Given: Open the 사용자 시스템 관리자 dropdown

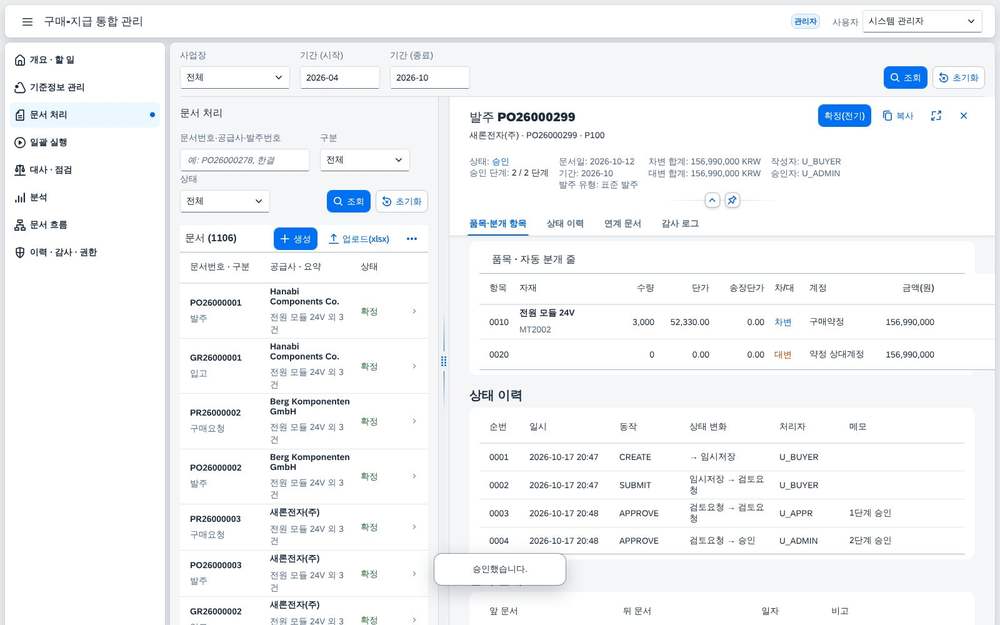Looking at the screenshot, I should 922,21.
